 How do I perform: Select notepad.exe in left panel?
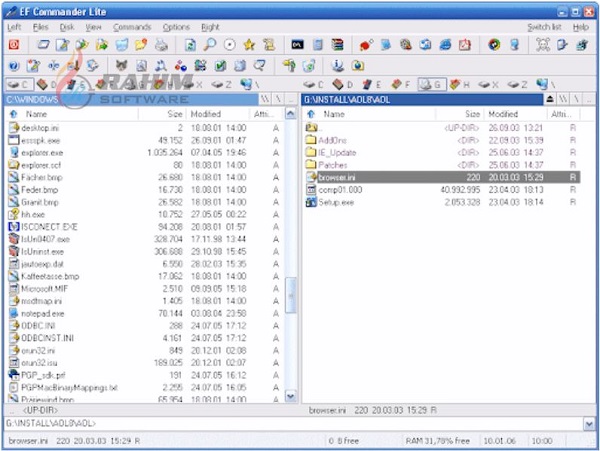pos(145,314)
